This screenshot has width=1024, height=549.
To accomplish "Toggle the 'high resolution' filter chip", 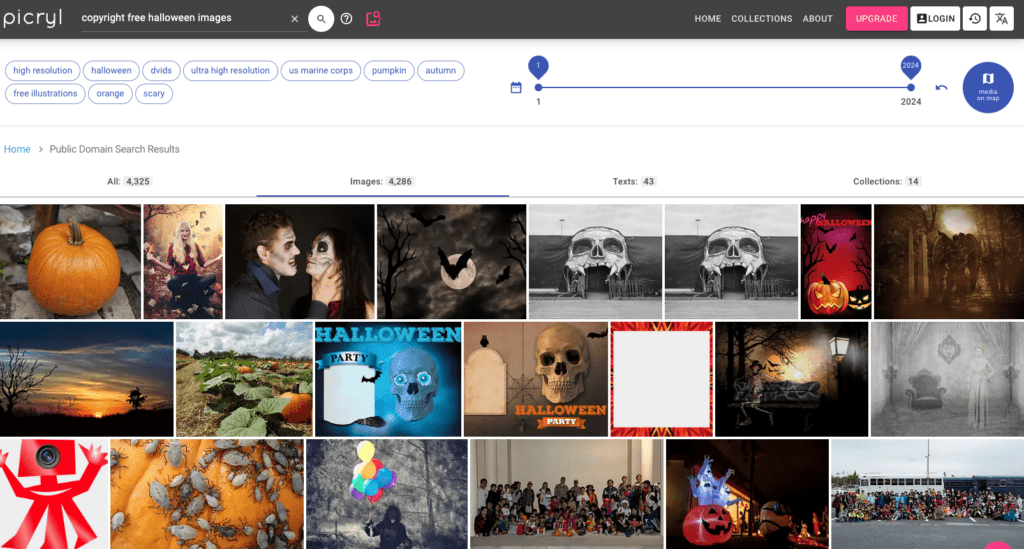I will click(43, 71).
